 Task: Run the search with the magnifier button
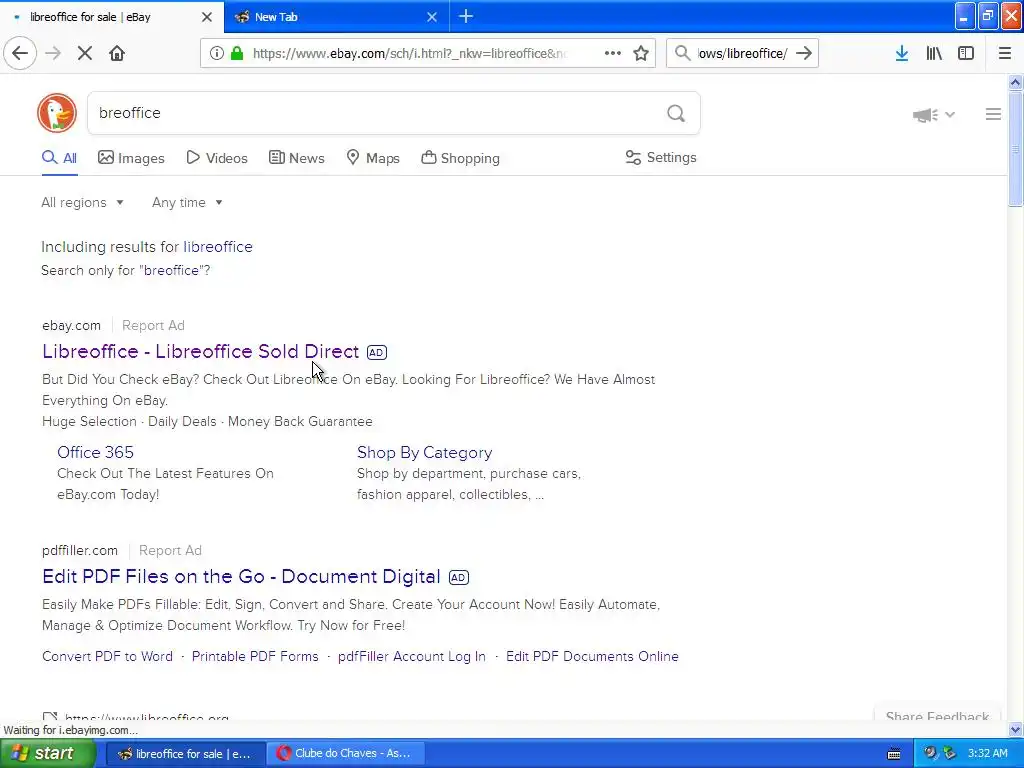[676, 114]
